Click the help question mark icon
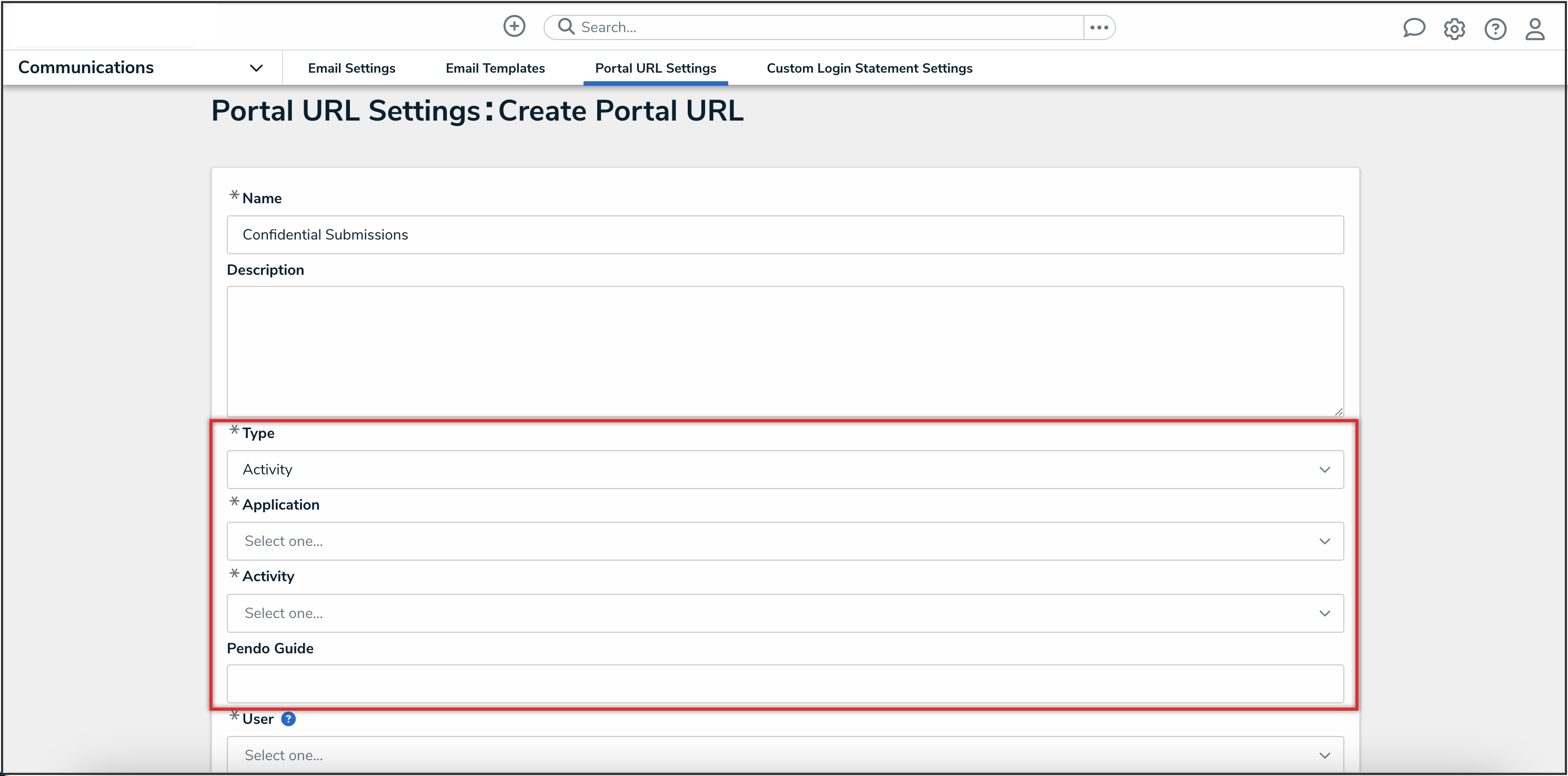Screen dimensions: 1568x776 pos(1495,28)
